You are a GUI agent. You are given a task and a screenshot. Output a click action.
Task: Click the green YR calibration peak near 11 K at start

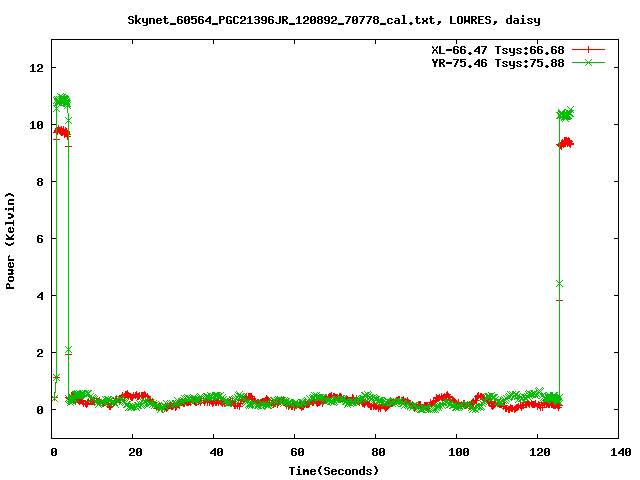pyautogui.click(x=62, y=100)
